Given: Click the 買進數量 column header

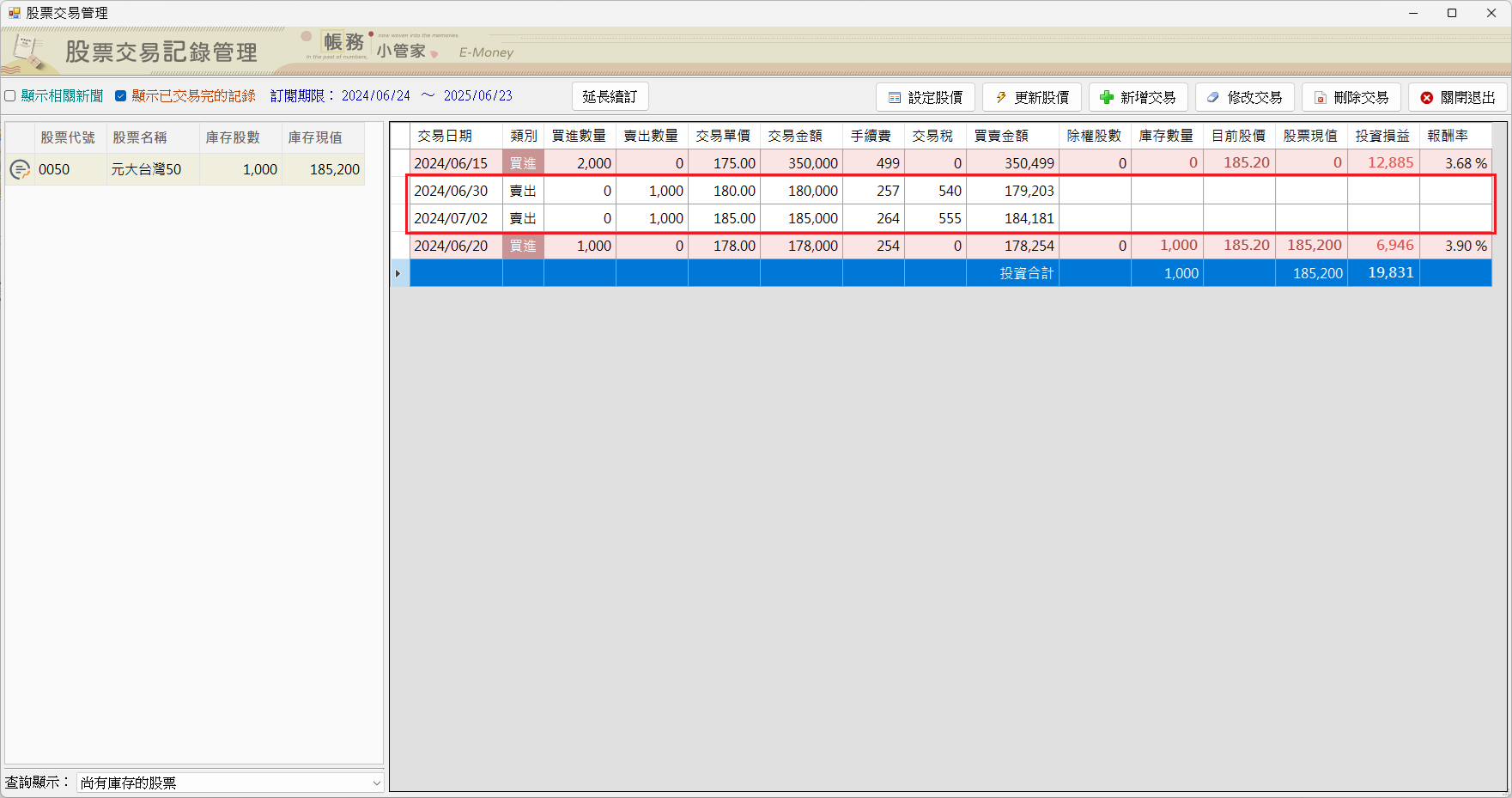Looking at the screenshot, I should point(580,136).
